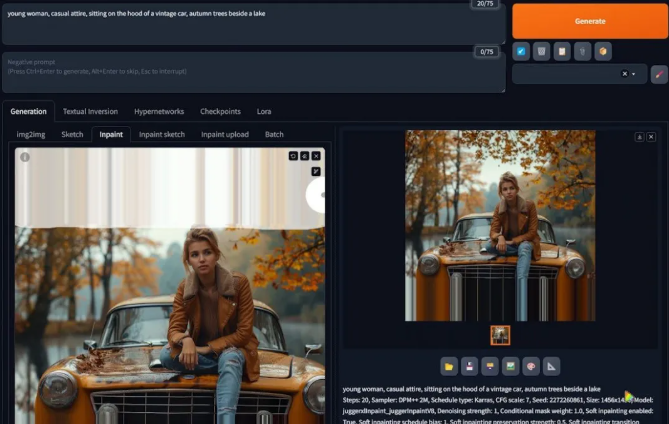
Task: Click the 0/75 negative token counter
Action: click(x=487, y=52)
